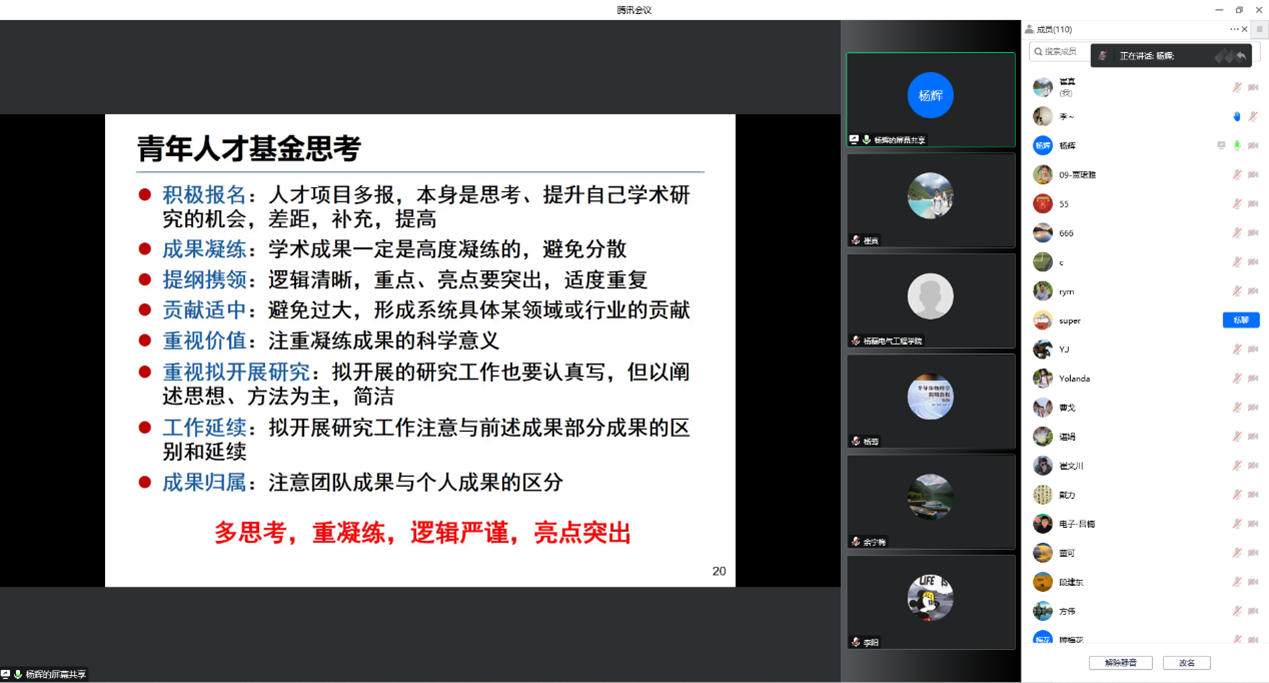Viewport: 1269px width, 683px height.
Task: Click the members icon in panel header
Action: click(x=1030, y=29)
